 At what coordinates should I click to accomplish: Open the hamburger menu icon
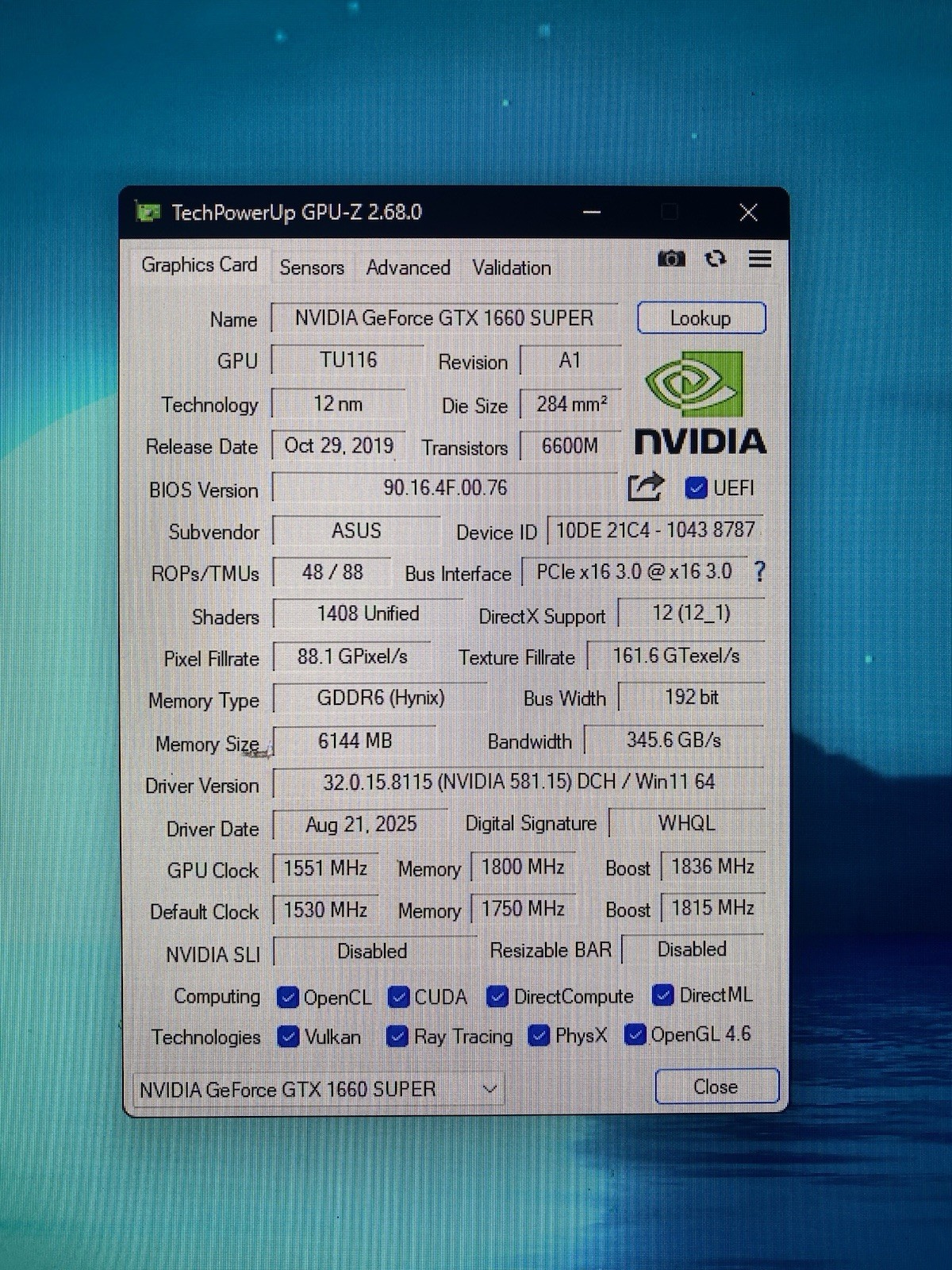[760, 259]
